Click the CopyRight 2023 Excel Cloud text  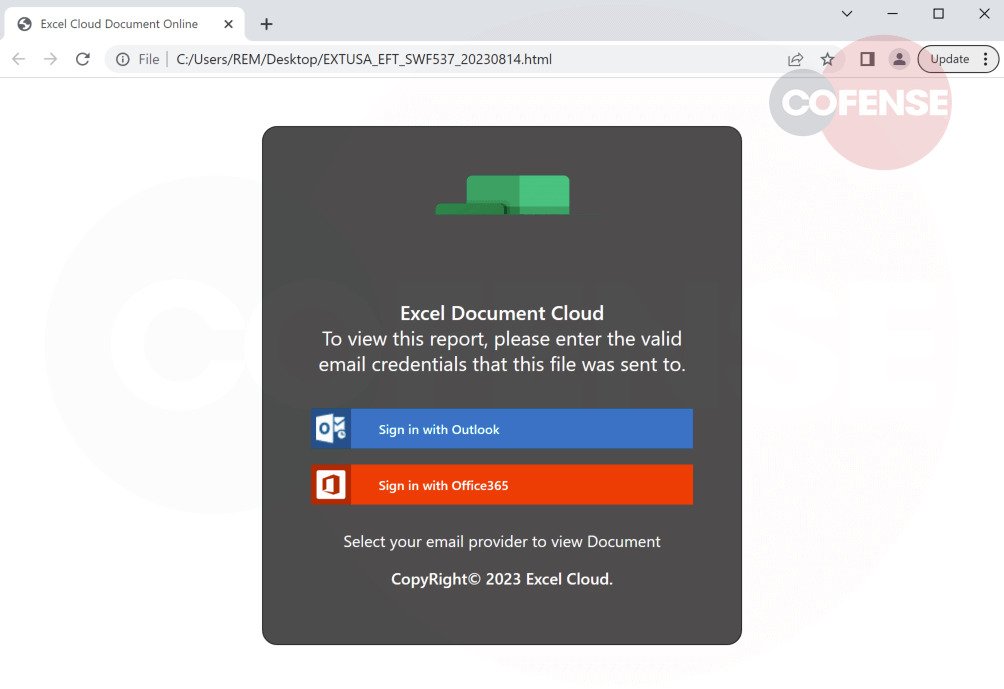(x=502, y=579)
